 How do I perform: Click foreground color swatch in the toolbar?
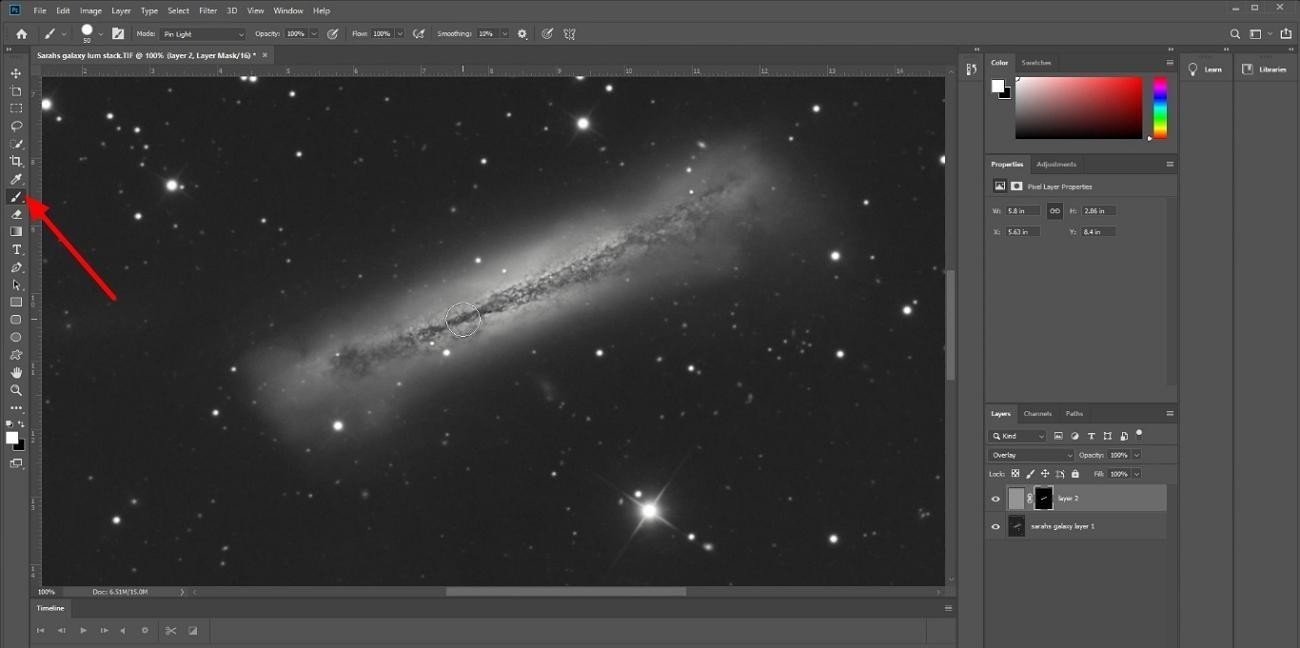click(11, 437)
